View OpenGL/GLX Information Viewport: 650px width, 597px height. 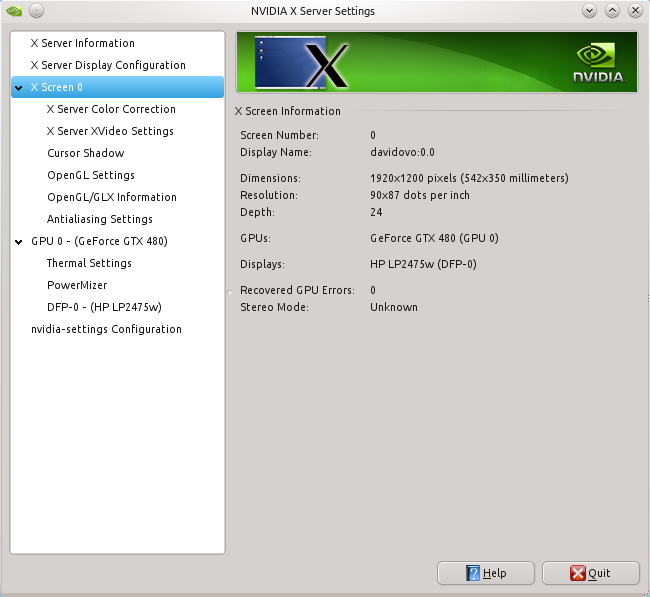coord(112,197)
